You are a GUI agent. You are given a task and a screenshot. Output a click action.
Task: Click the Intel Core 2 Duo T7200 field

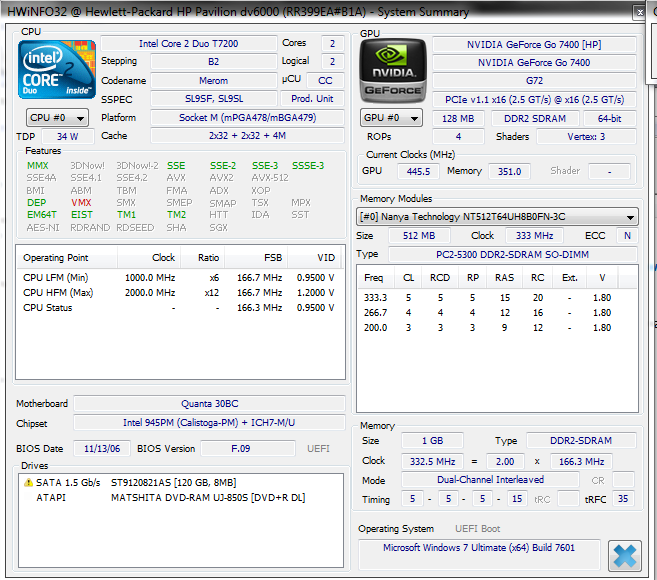[x=189, y=44]
